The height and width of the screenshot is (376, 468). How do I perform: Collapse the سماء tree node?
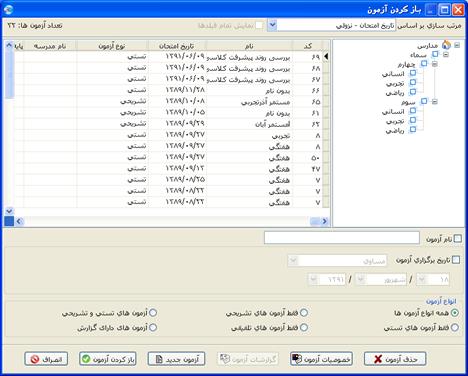tap(446, 54)
